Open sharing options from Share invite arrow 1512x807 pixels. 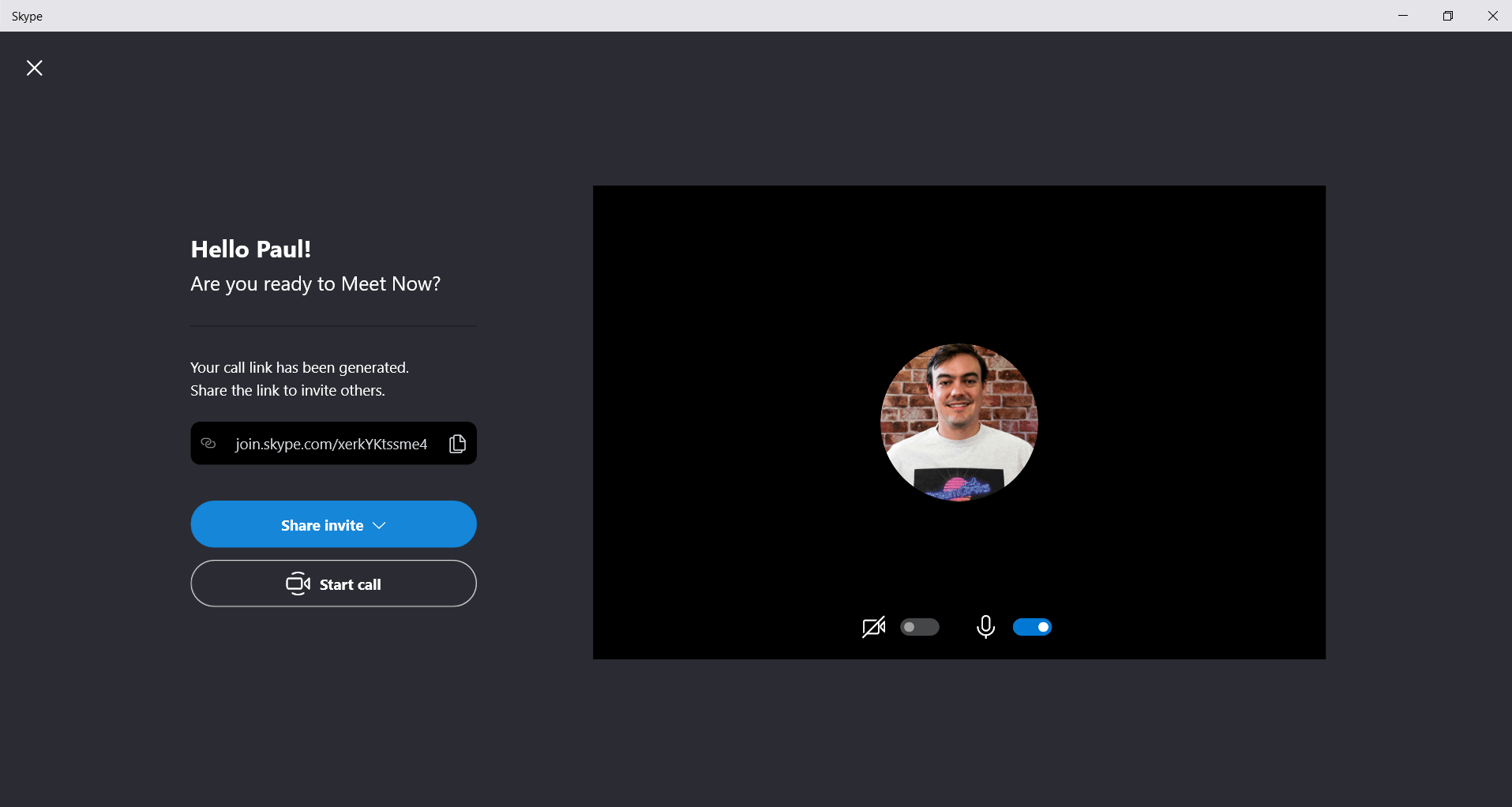coord(379,524)
